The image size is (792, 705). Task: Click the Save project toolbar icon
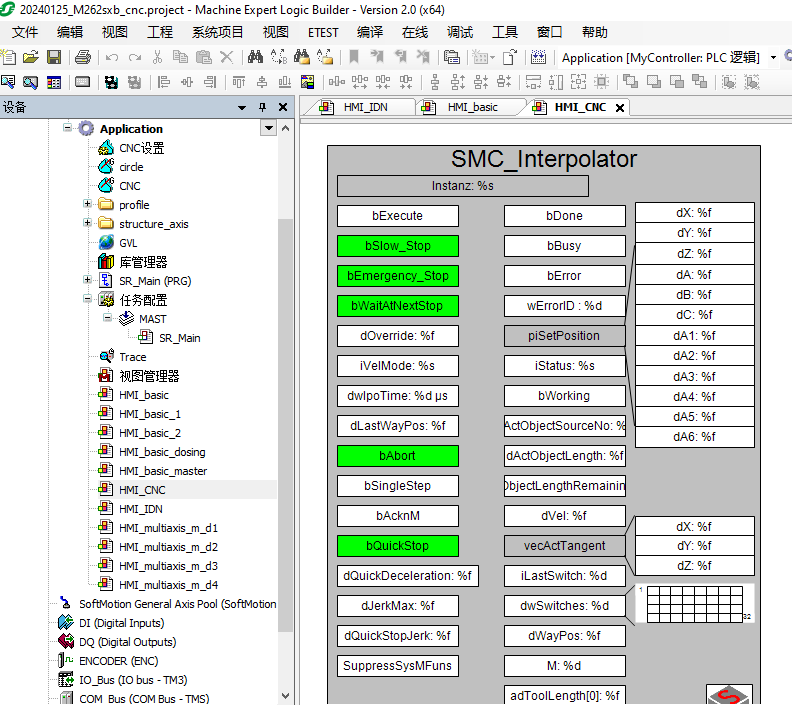pyautogui.click(x=54, y=57)
